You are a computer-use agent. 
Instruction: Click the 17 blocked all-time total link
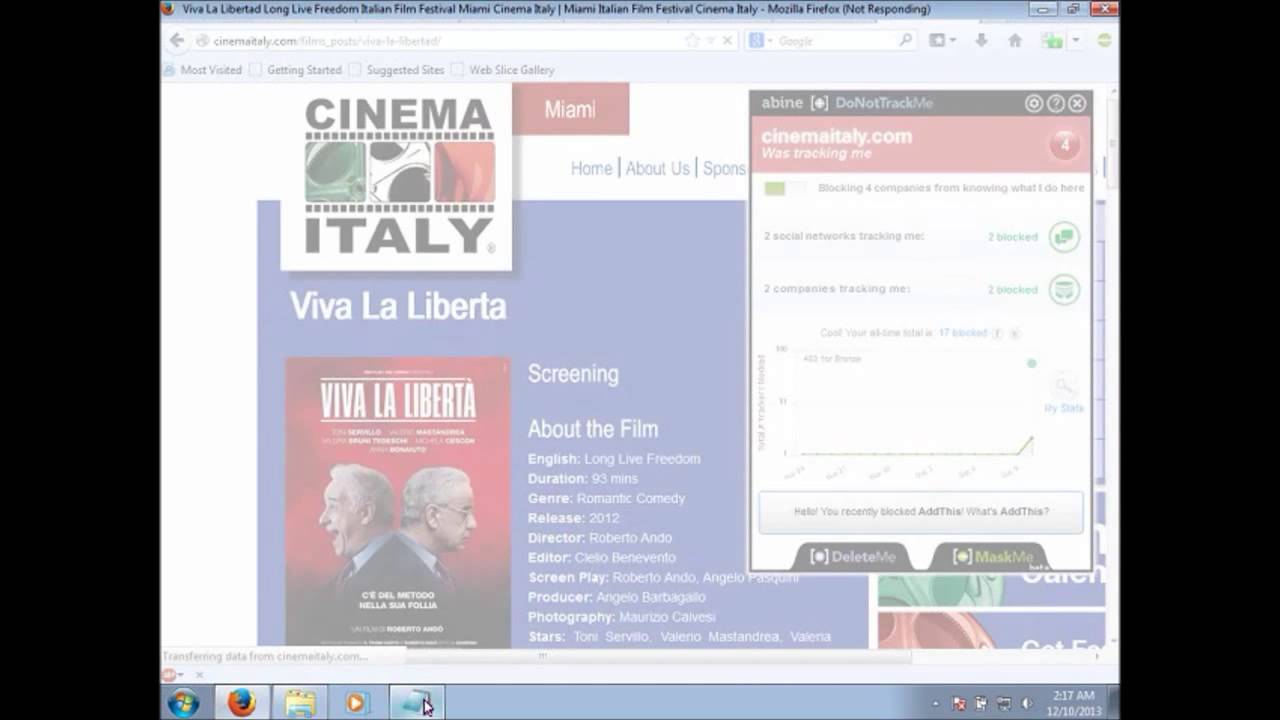click(962, 333)
